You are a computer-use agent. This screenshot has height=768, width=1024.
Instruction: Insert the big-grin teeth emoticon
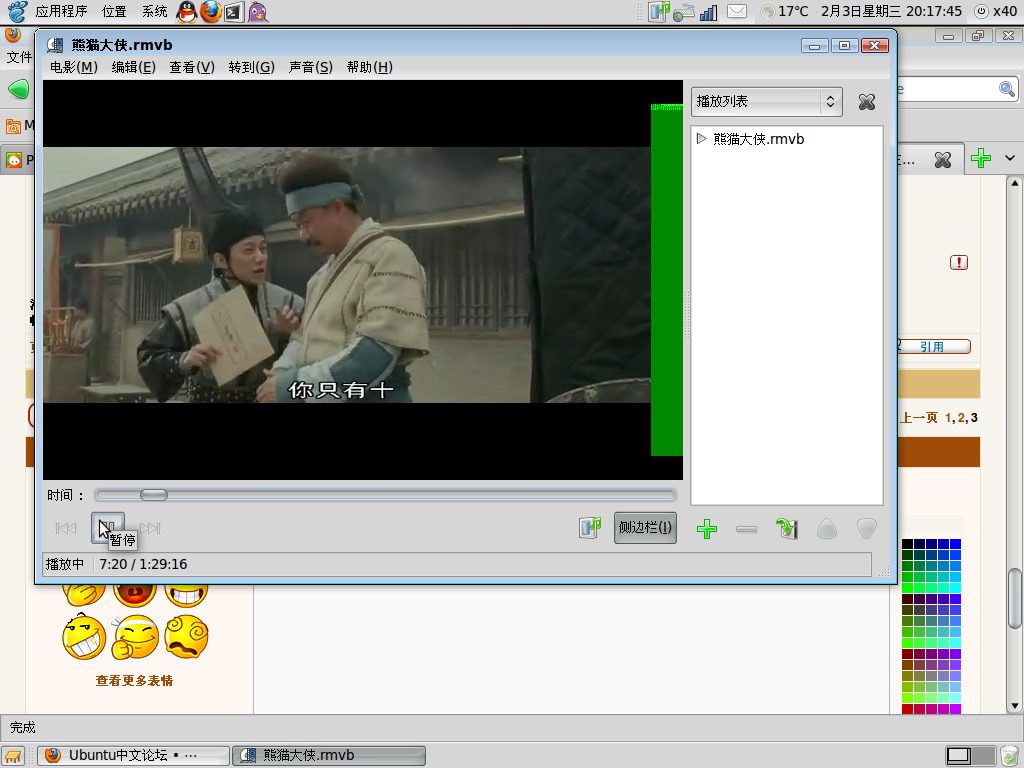pos(84,638)
